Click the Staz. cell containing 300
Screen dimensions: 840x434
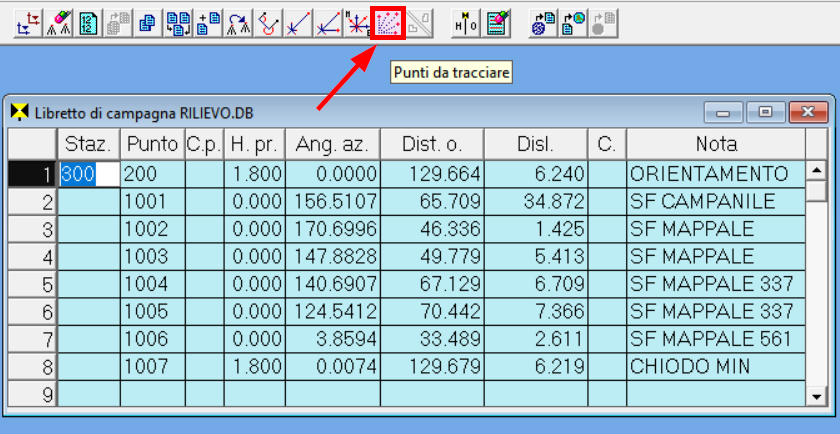tap(89, 174)
